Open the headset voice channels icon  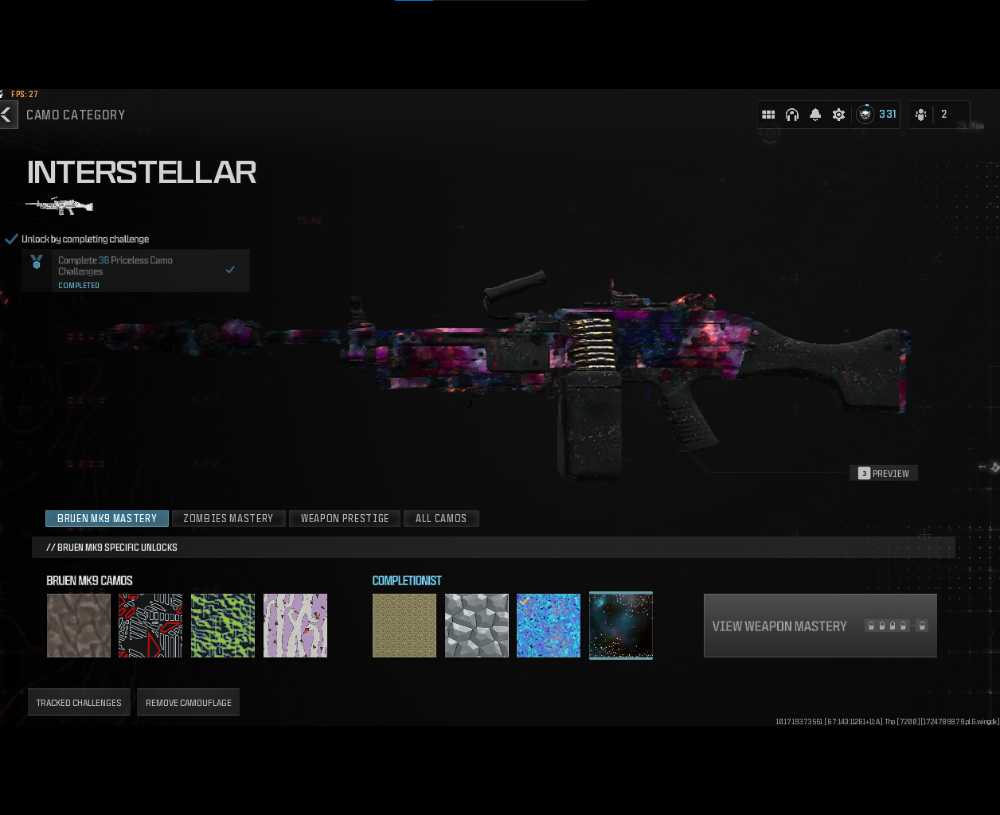click(792, 115)
